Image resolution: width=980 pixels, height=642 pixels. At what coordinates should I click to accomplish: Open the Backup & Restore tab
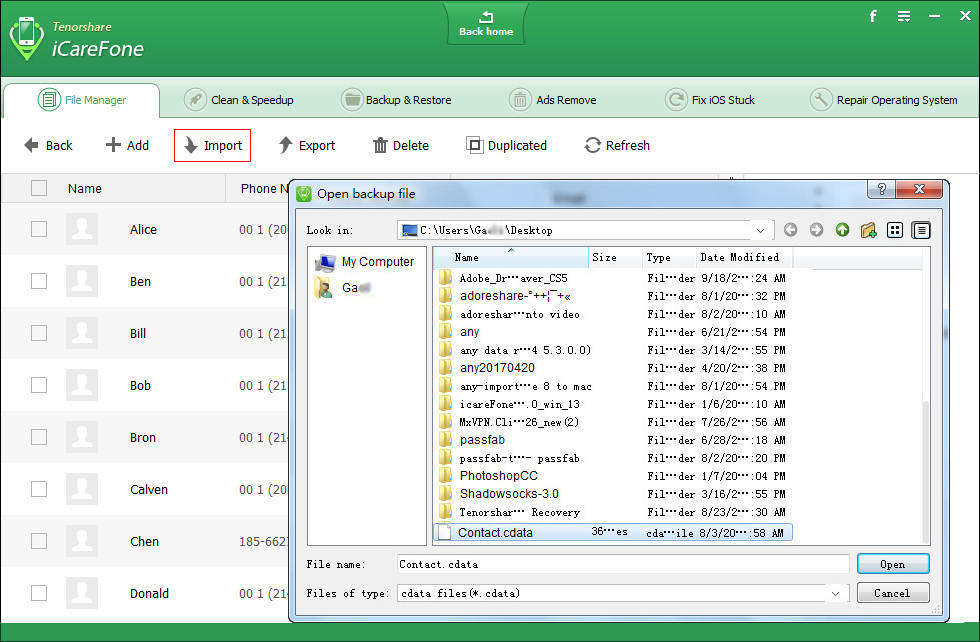(396, 100)
